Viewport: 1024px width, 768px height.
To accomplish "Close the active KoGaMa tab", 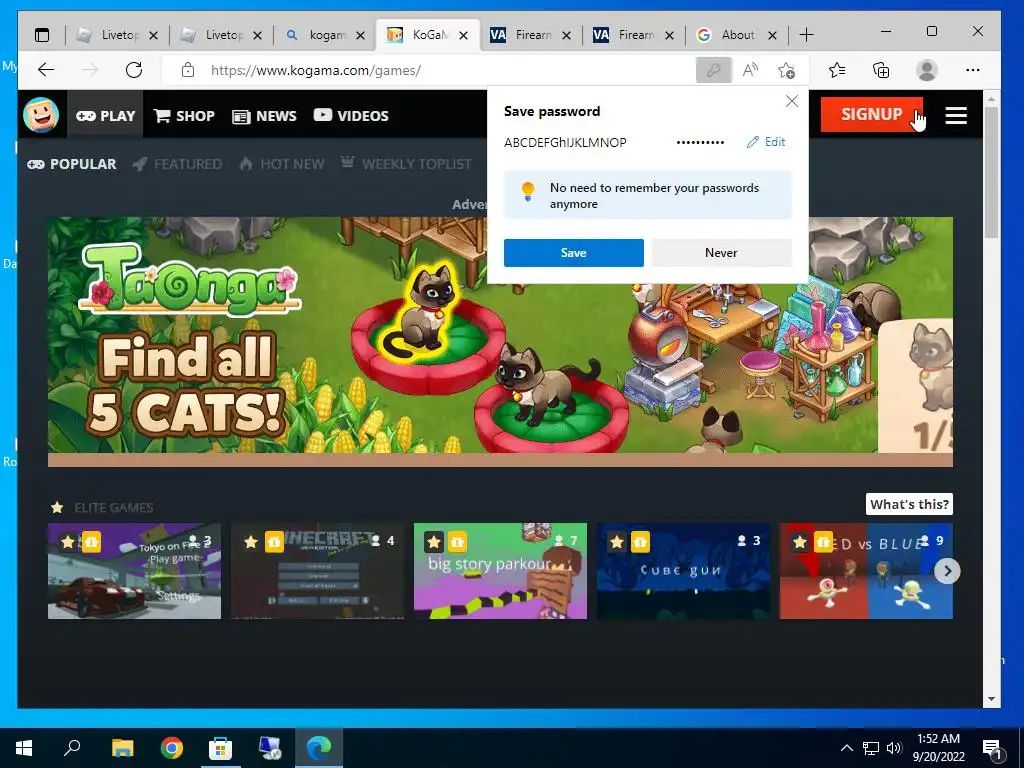I will pos(463,35).
